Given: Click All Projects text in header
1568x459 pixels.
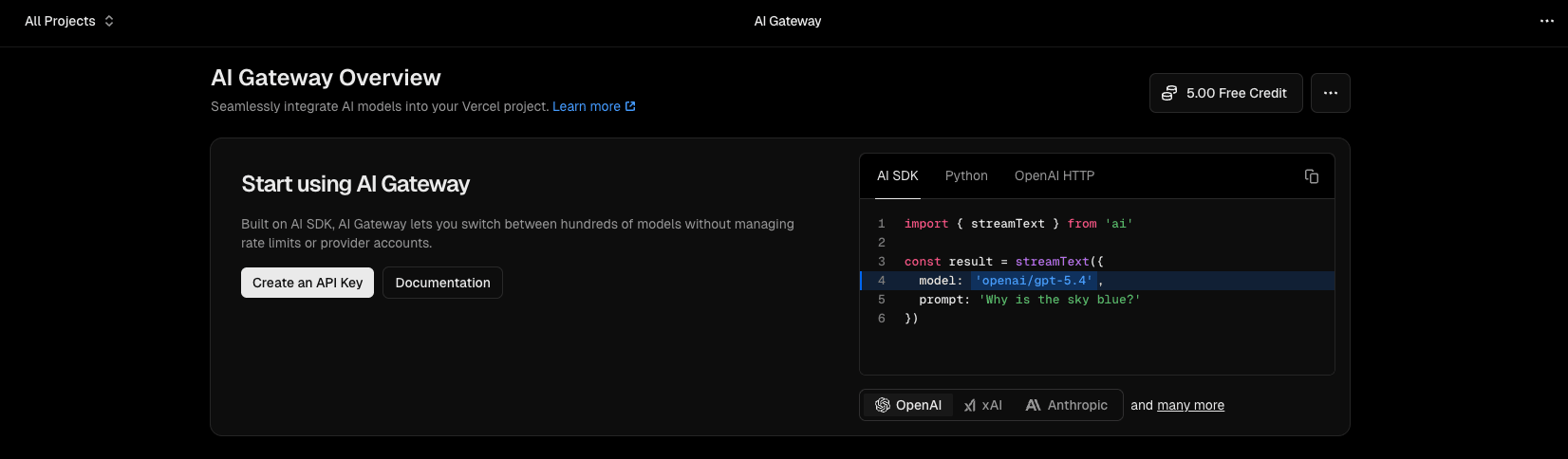Looking at the screenshot, I should pyautogui.click(x=60, y=21).
